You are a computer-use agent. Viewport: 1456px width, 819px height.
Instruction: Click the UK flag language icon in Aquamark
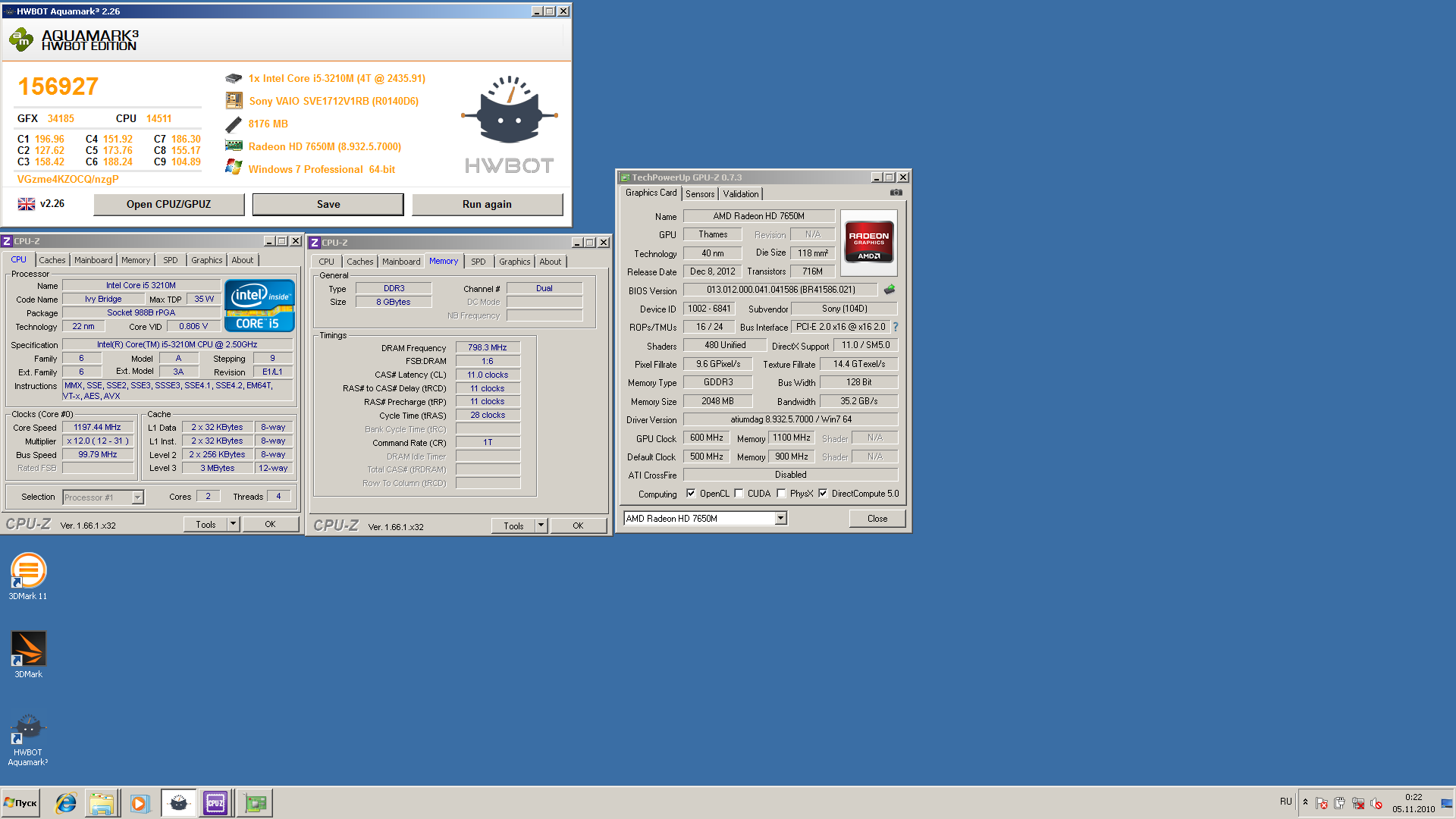pos(27,204)
